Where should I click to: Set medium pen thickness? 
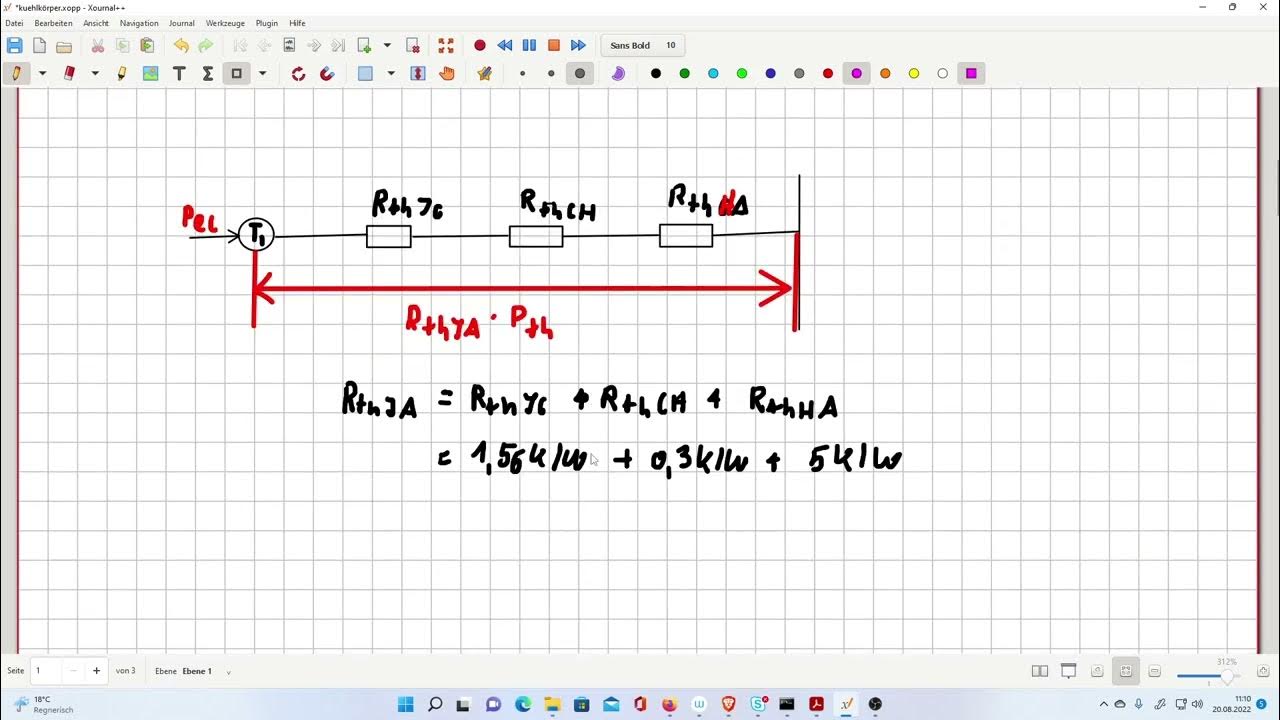[x=551, y=73]
